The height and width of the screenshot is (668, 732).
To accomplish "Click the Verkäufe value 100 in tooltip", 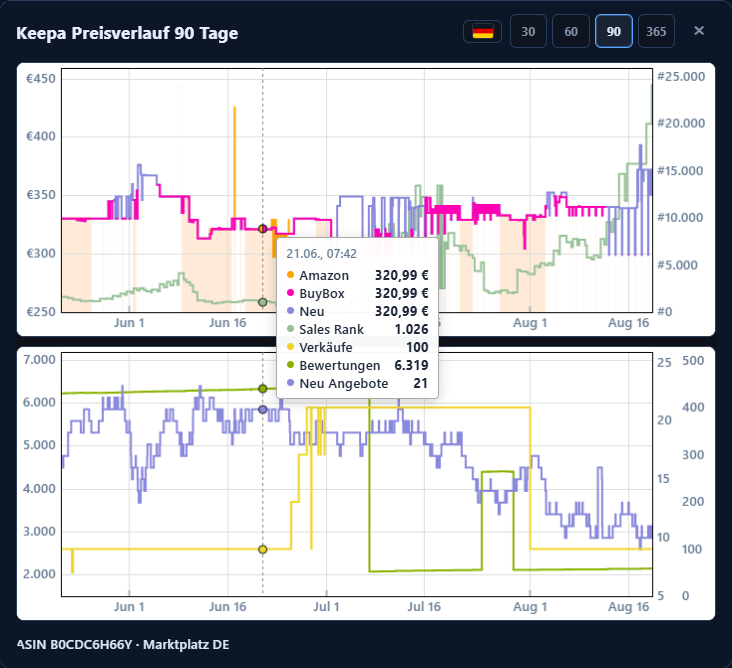I will [x=417, y=347].
